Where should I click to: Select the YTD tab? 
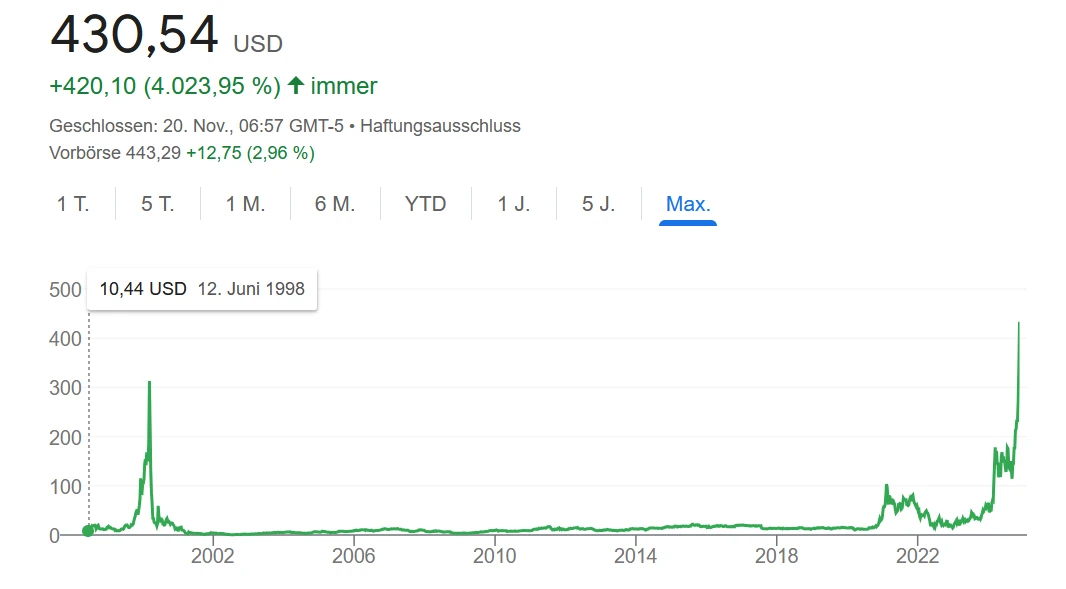[x=426, y=204]
